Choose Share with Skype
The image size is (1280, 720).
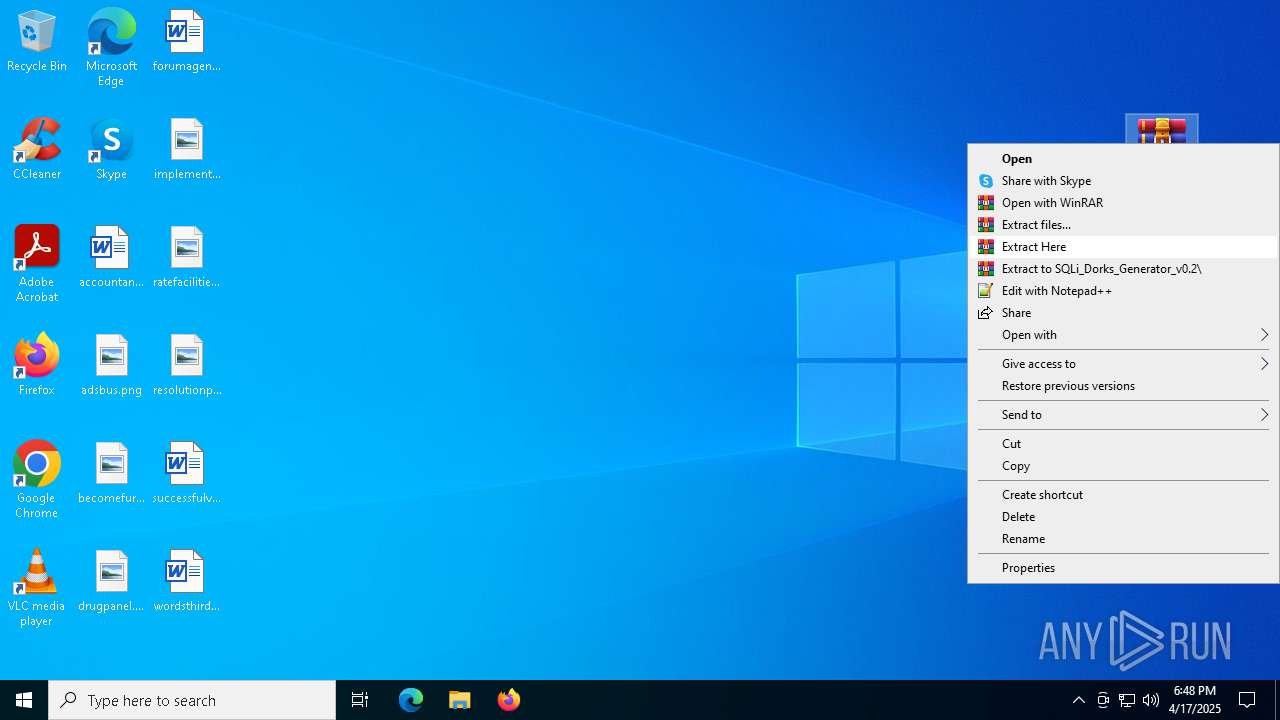tap(1123, 181)
